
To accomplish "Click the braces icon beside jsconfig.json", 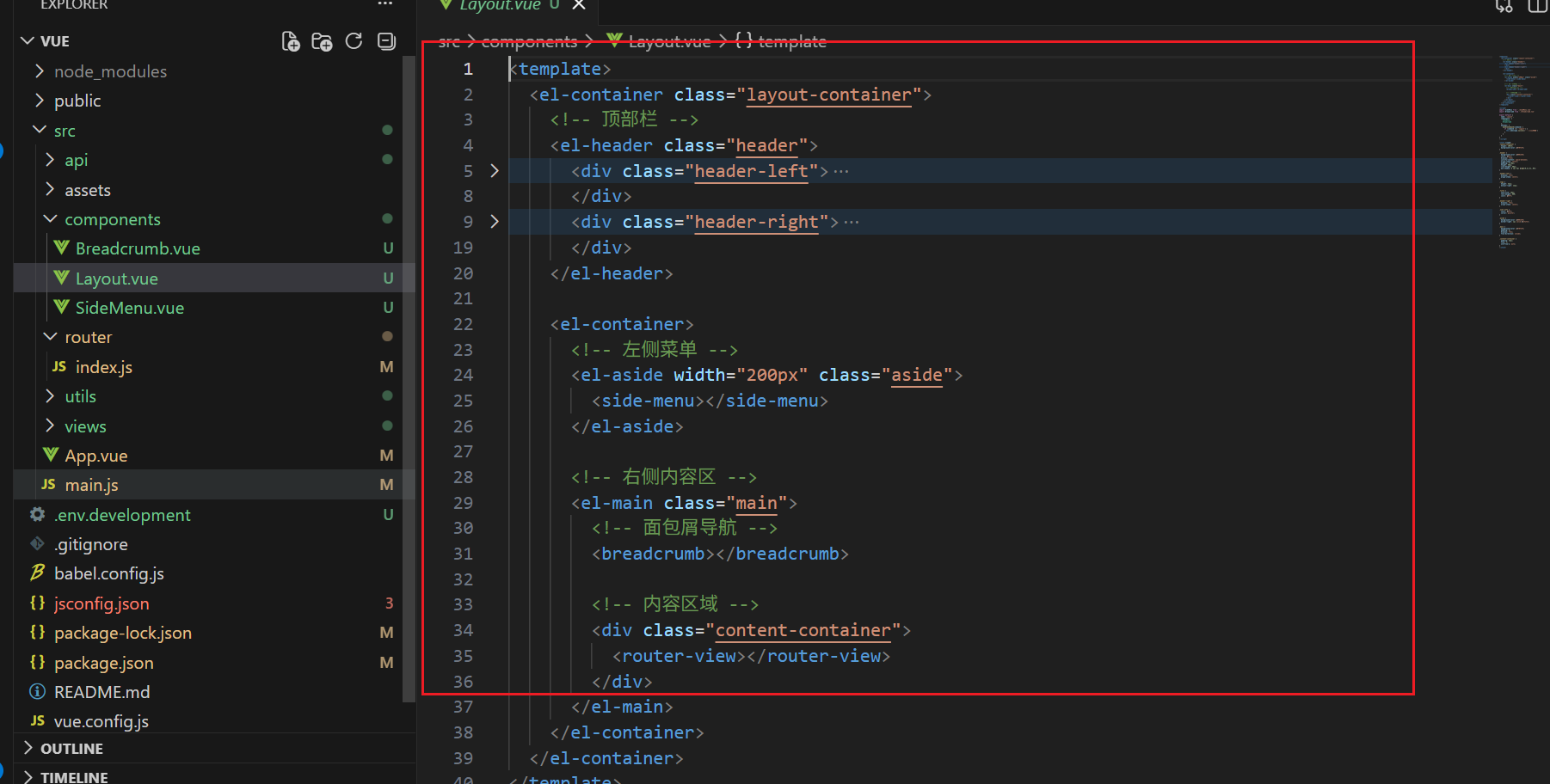I will click(37, 603).
